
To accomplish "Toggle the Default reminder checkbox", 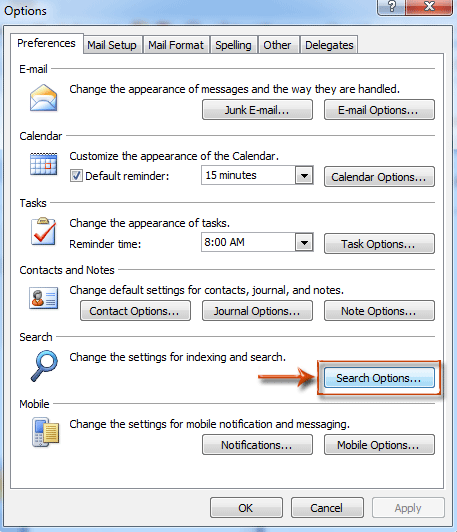I will click(76, 176).
